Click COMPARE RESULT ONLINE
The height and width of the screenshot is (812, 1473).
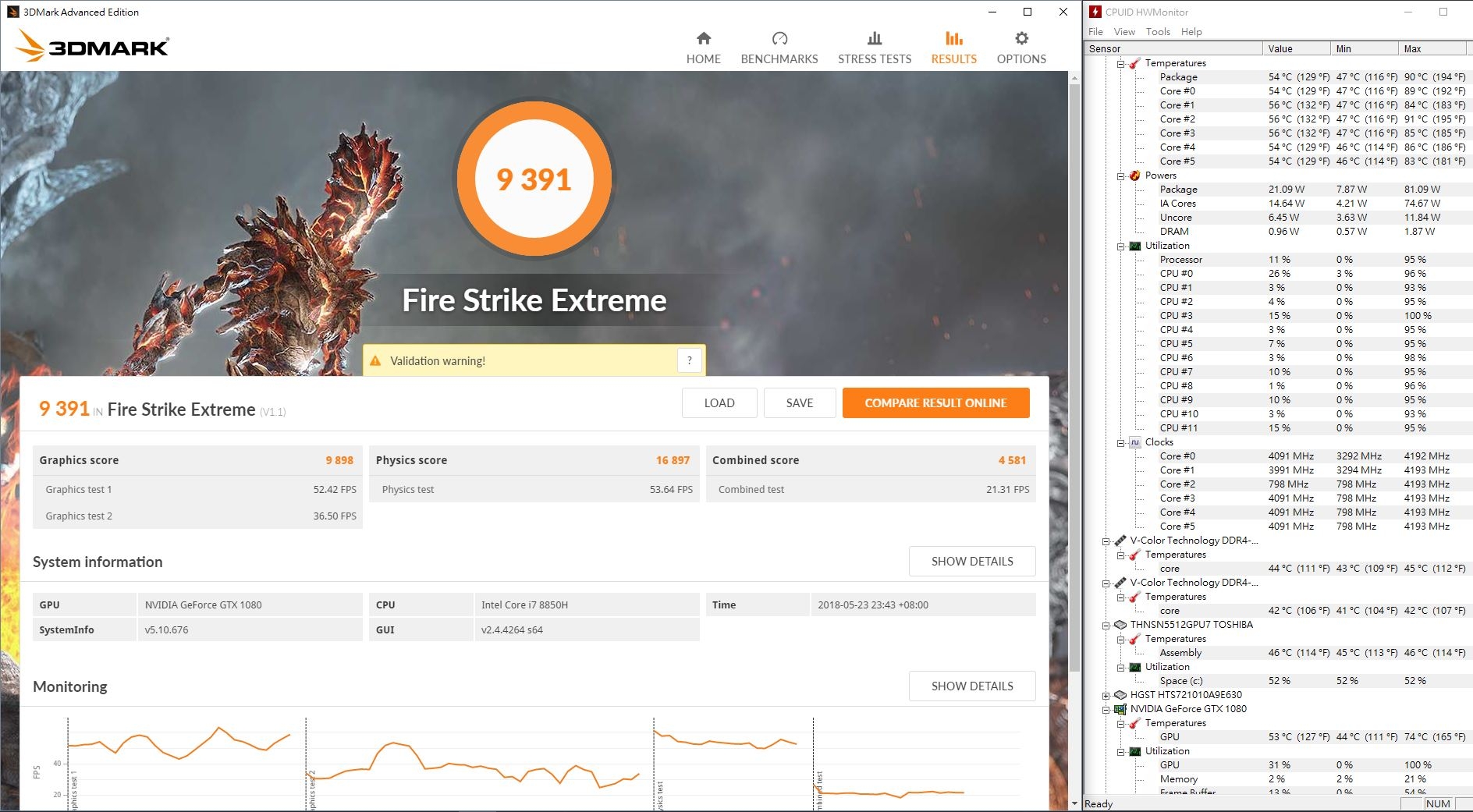[x=935, y=402]
